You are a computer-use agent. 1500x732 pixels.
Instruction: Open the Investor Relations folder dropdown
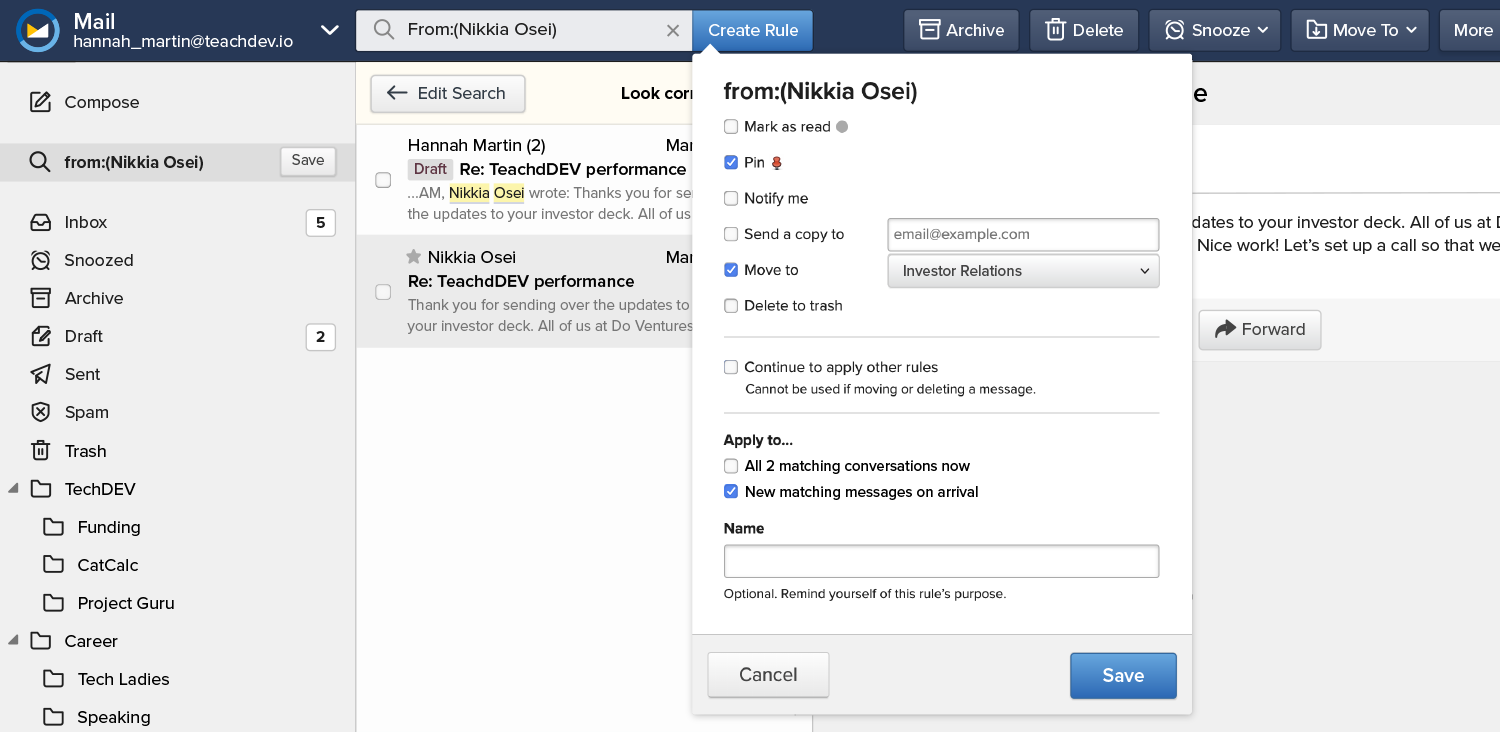1023,271
